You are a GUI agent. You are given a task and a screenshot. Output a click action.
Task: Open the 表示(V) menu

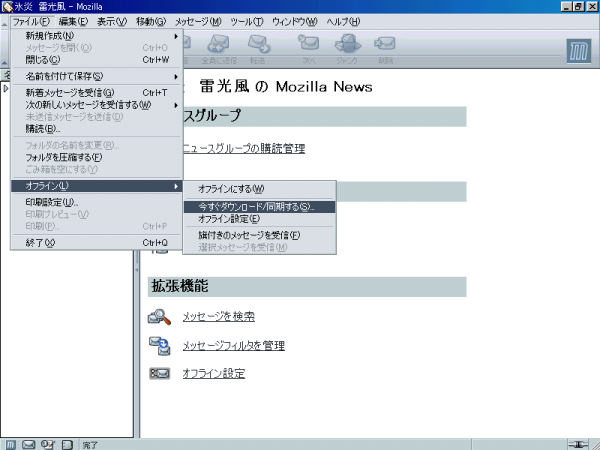coord(112,22)
